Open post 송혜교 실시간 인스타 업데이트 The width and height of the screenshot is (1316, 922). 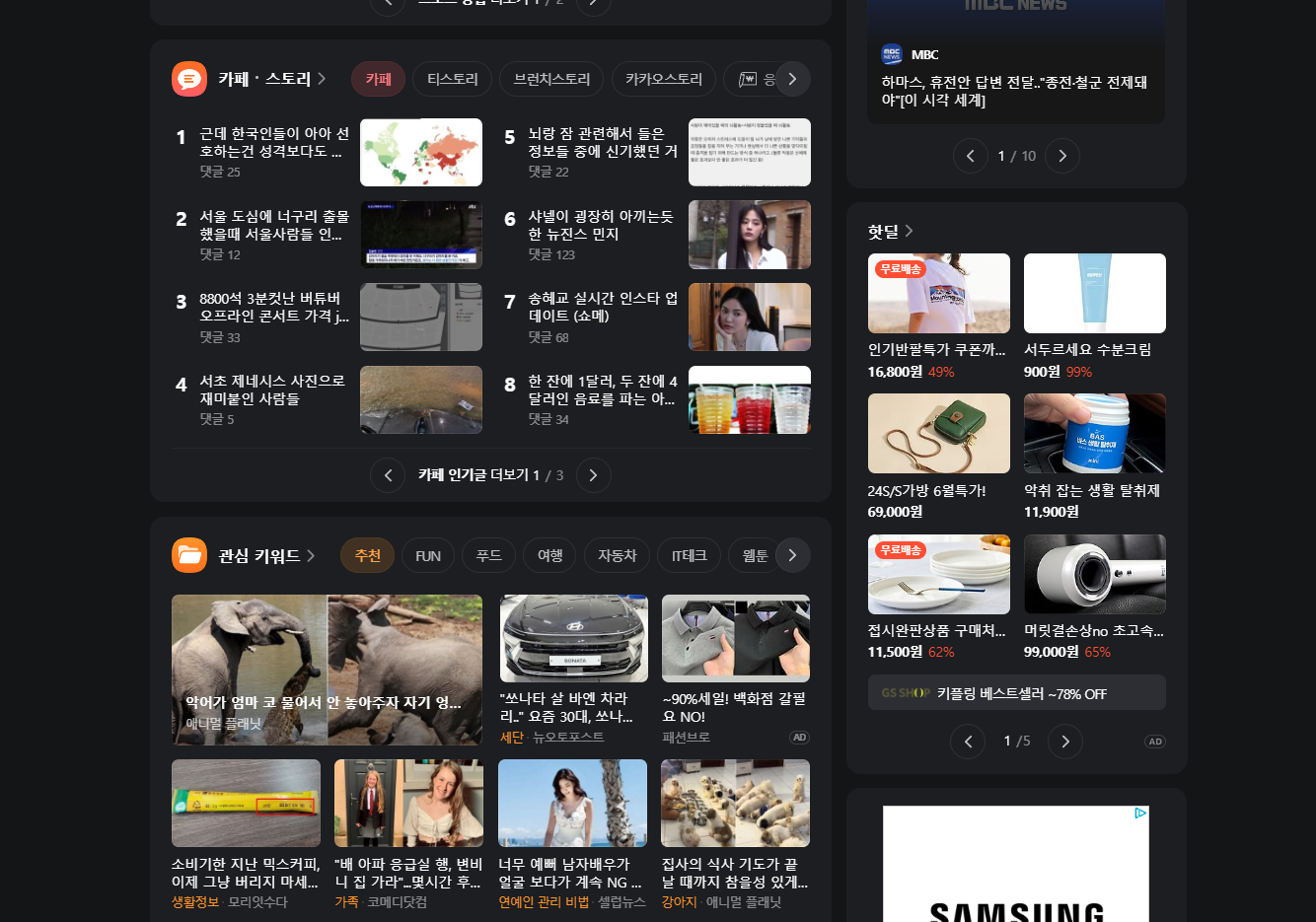point(603,307)
